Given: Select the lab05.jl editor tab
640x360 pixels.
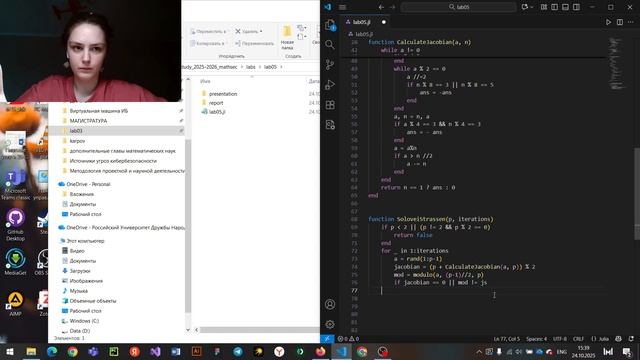Looking at the screenshot, I should (x=365, y=22).
